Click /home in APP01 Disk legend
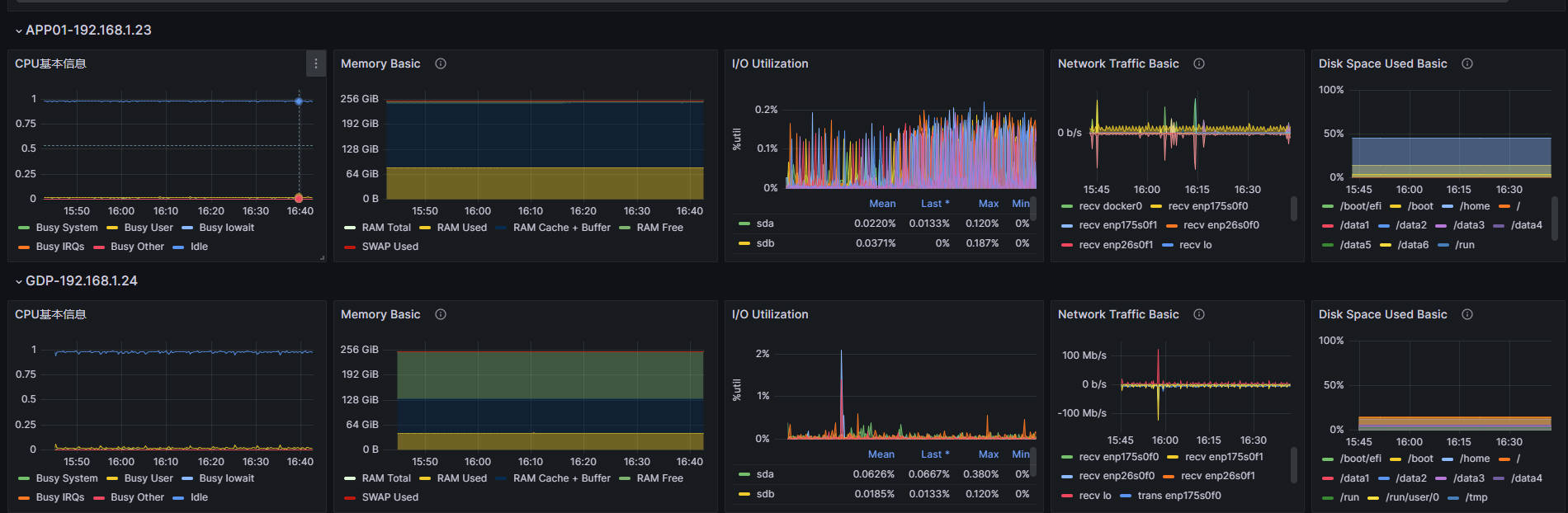 pyautogui.click(x=1475, y=206)
